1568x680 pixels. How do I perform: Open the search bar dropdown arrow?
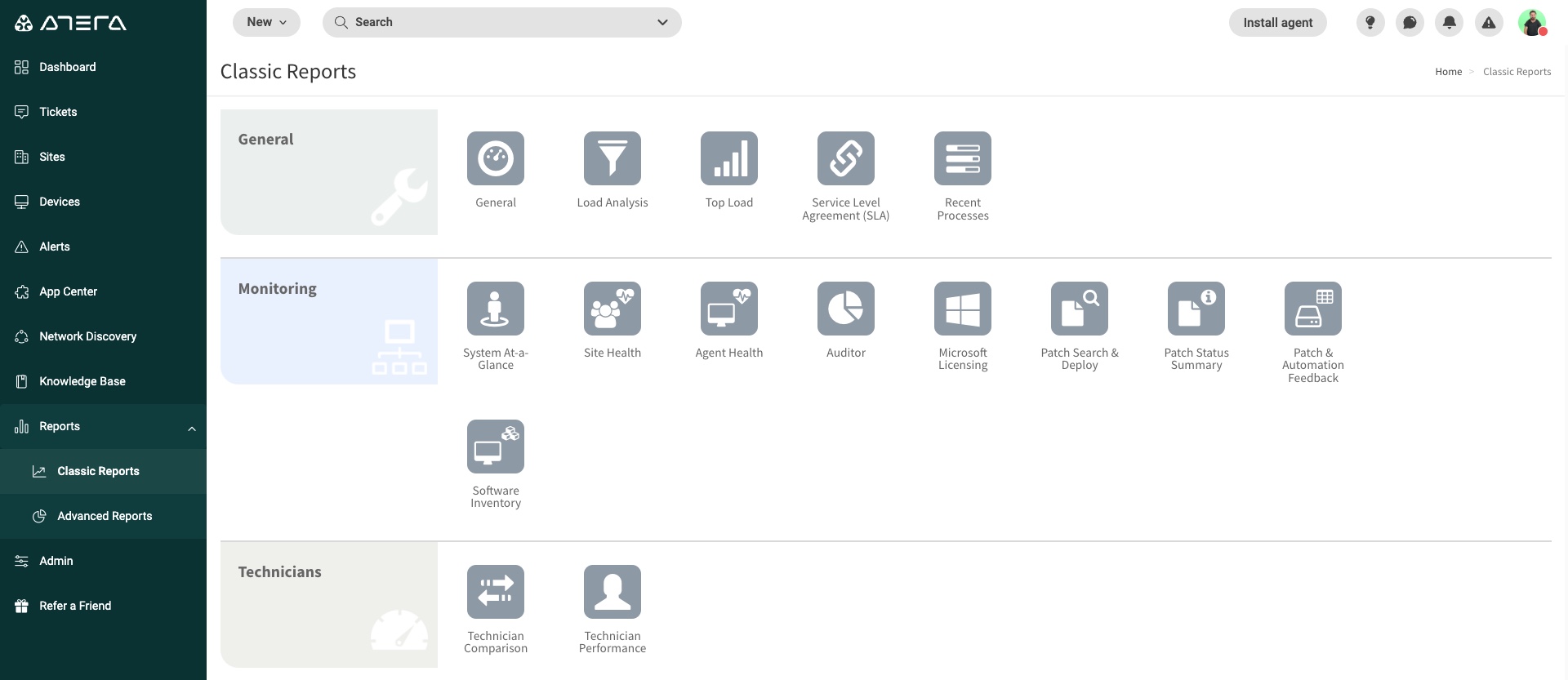coord(662,23)
